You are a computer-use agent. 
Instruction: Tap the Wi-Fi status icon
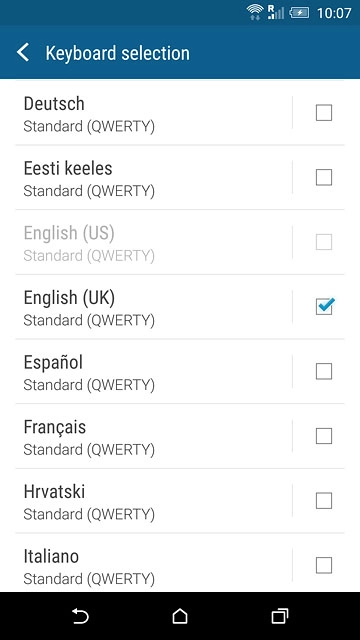[x=255, y=12]
